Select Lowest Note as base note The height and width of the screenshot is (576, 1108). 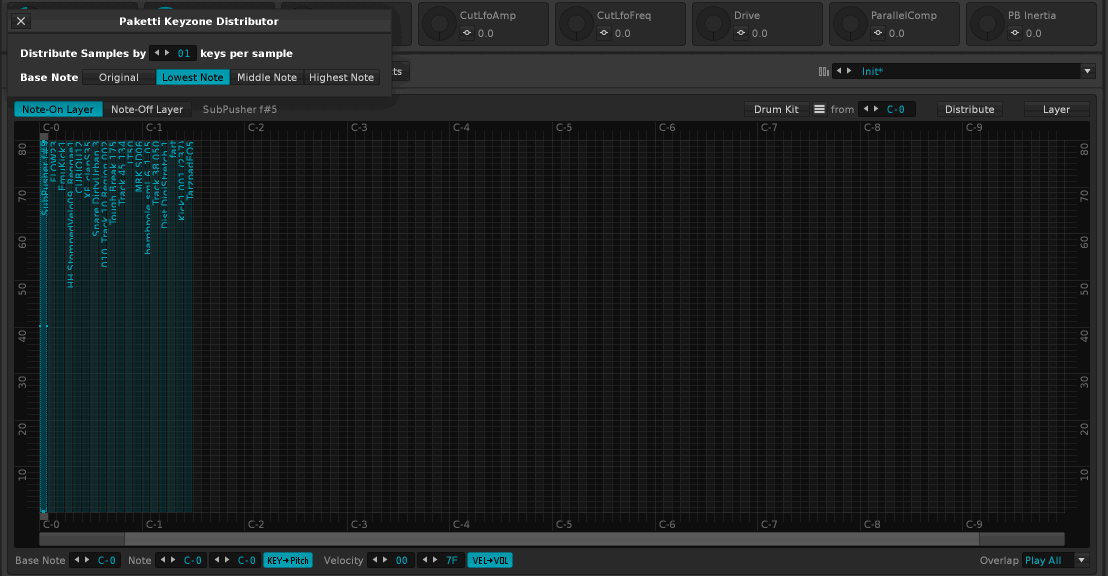point(193,78)
